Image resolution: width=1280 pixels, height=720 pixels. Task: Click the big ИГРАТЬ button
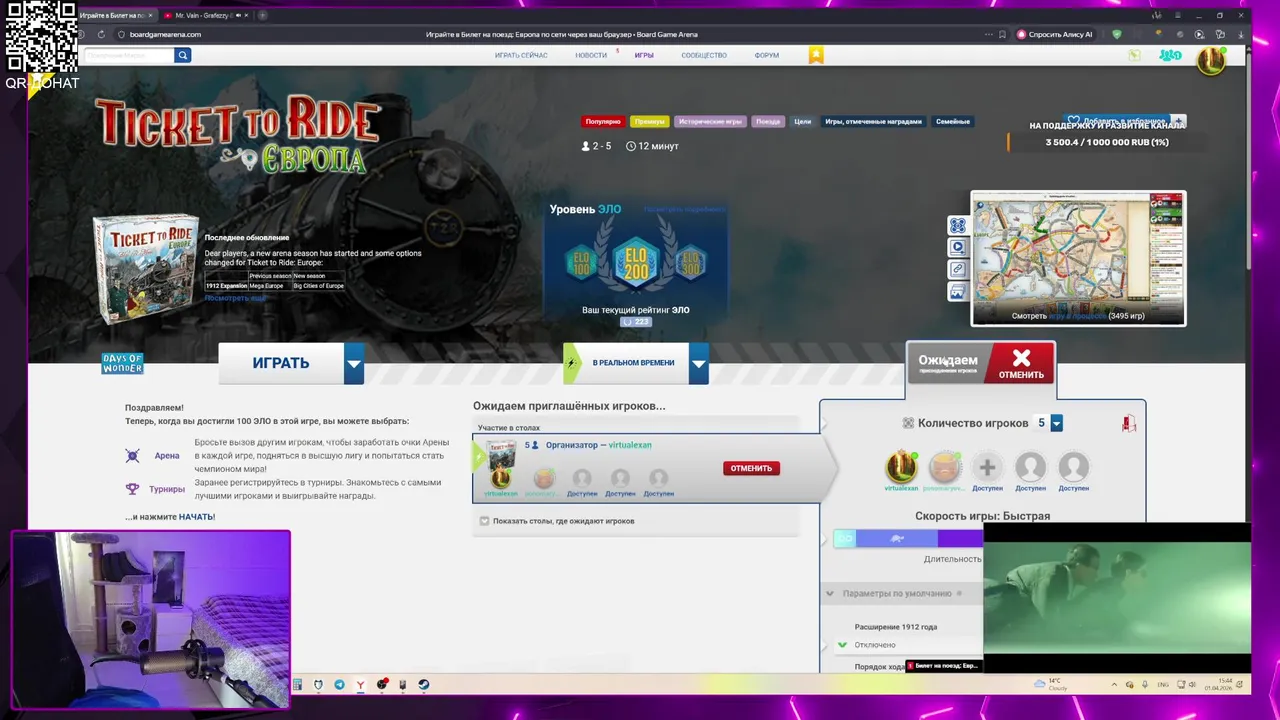(281, 363)
